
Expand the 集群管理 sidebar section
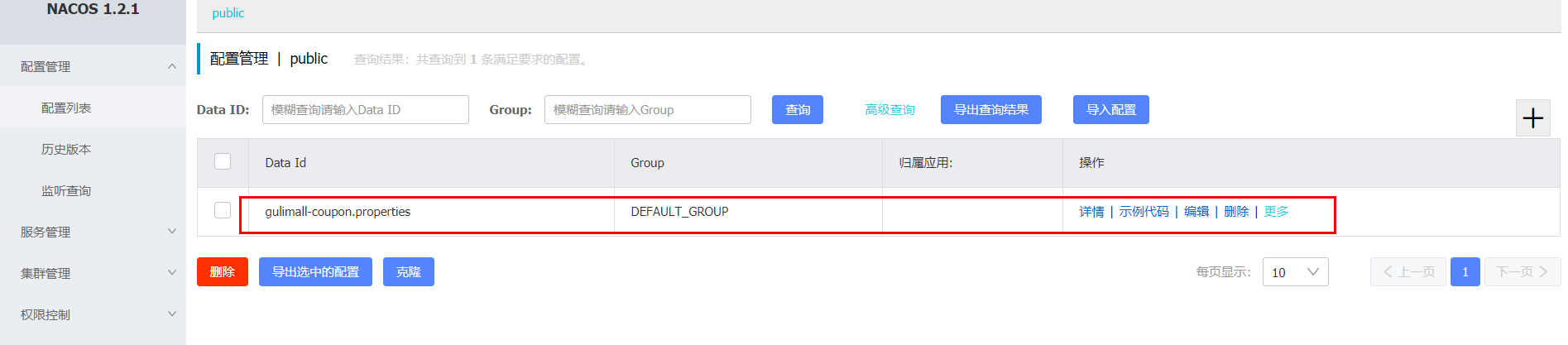click(171, 273)
